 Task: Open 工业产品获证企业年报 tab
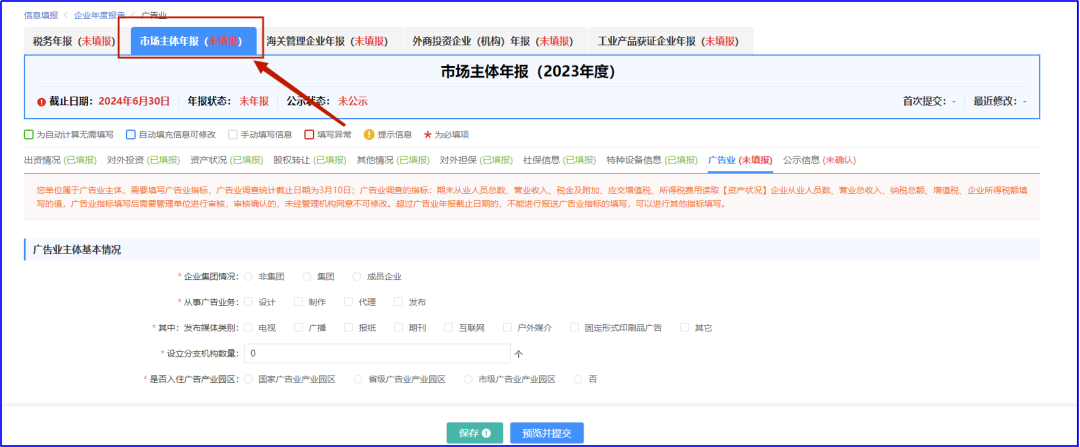point(667,41)
